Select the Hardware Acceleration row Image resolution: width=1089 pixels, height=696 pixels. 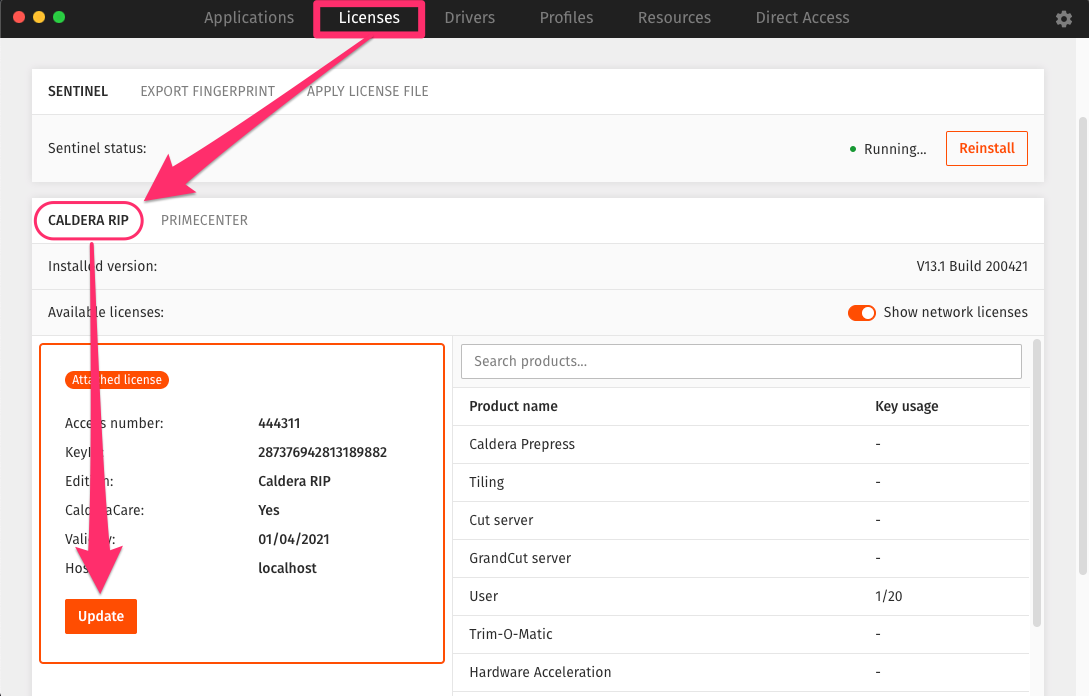(x=741, y=672)
